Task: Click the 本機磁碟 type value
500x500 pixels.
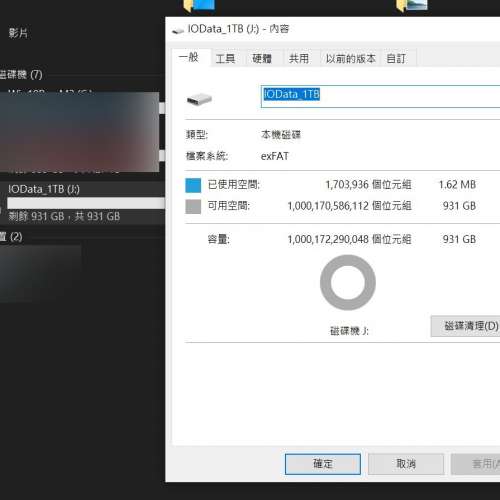Action: (x=281, y=135)
